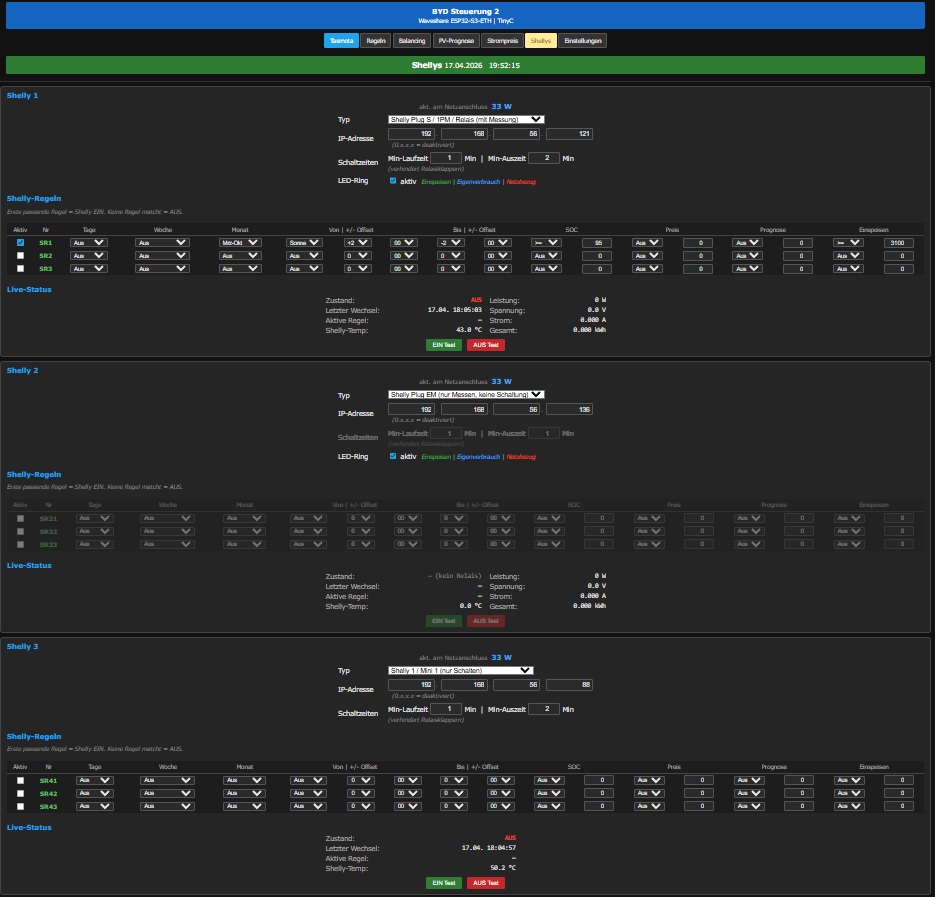
Task: Click Shelly 1 Min-Laufzeit input field
Action: point(447,158)
